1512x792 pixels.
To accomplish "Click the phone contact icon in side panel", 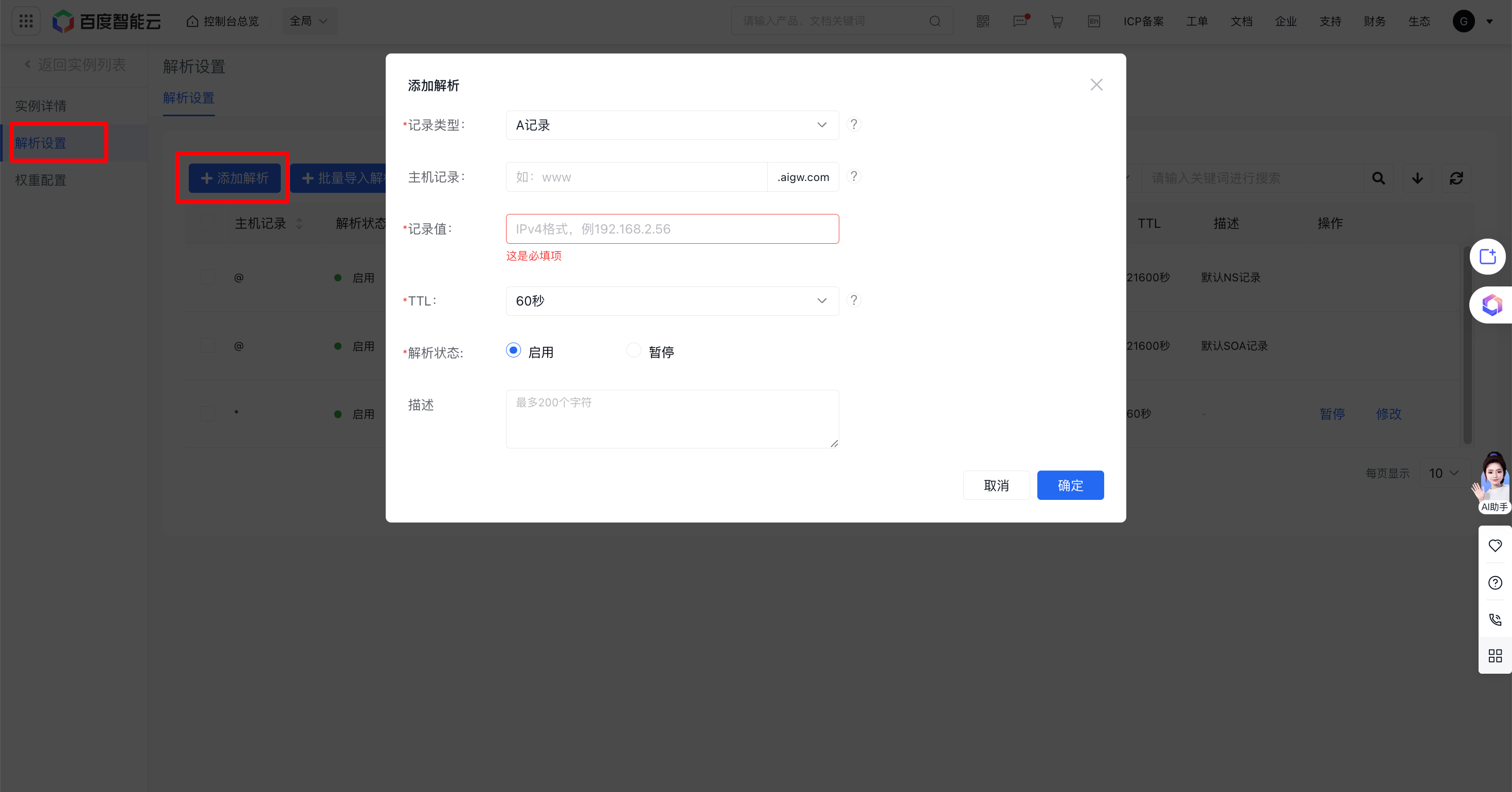I will click(1495, 619).
